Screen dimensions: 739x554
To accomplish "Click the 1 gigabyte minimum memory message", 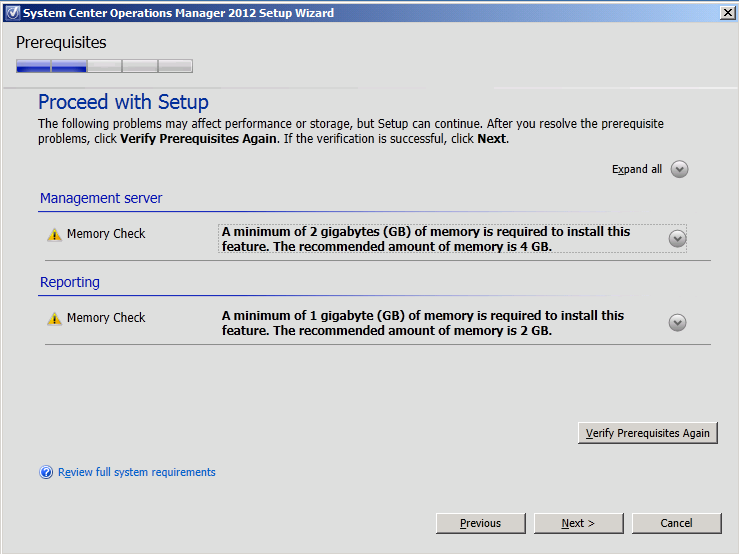I will [x=423, y=323].
